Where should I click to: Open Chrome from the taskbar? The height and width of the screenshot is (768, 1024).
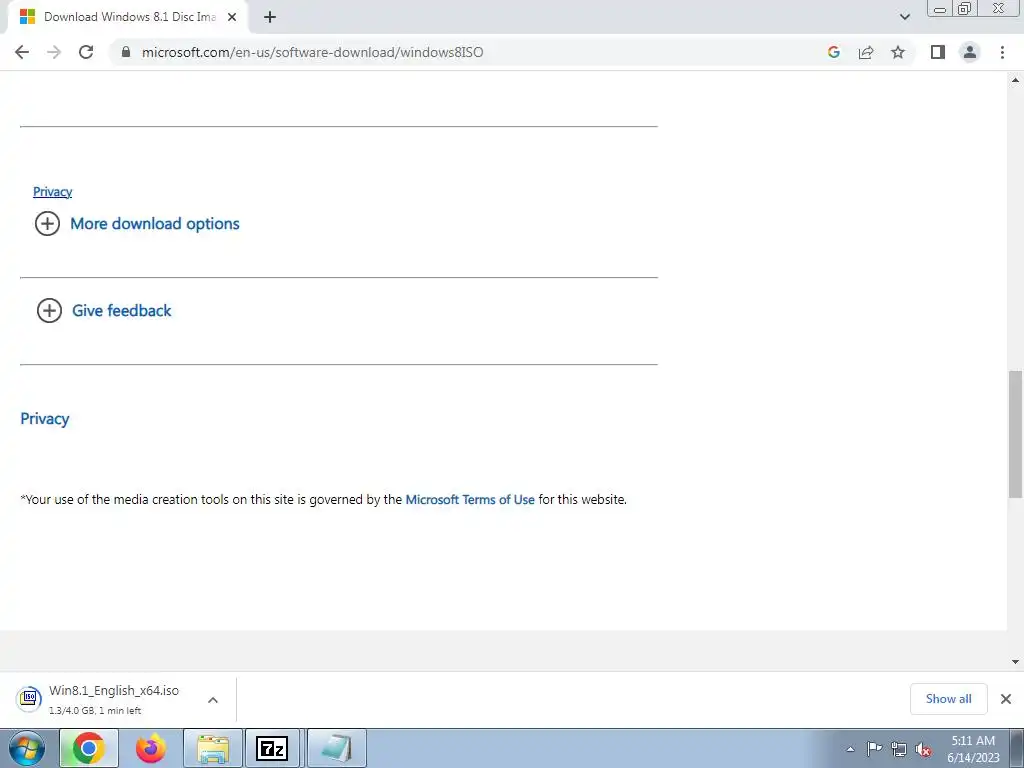point(89,748)
